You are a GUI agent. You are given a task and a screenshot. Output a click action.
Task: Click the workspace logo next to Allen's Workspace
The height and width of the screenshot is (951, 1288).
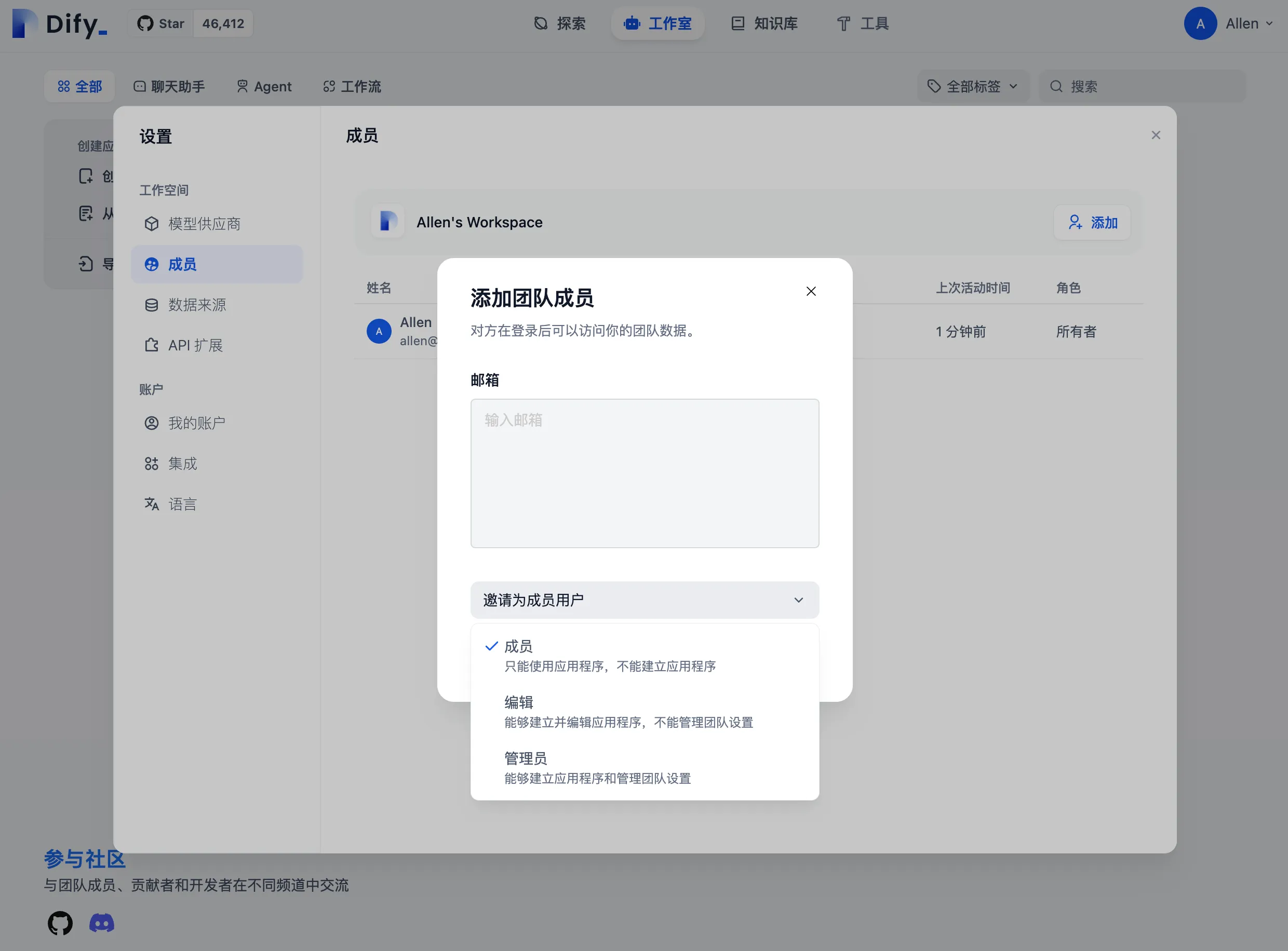(x=387, y=222)
